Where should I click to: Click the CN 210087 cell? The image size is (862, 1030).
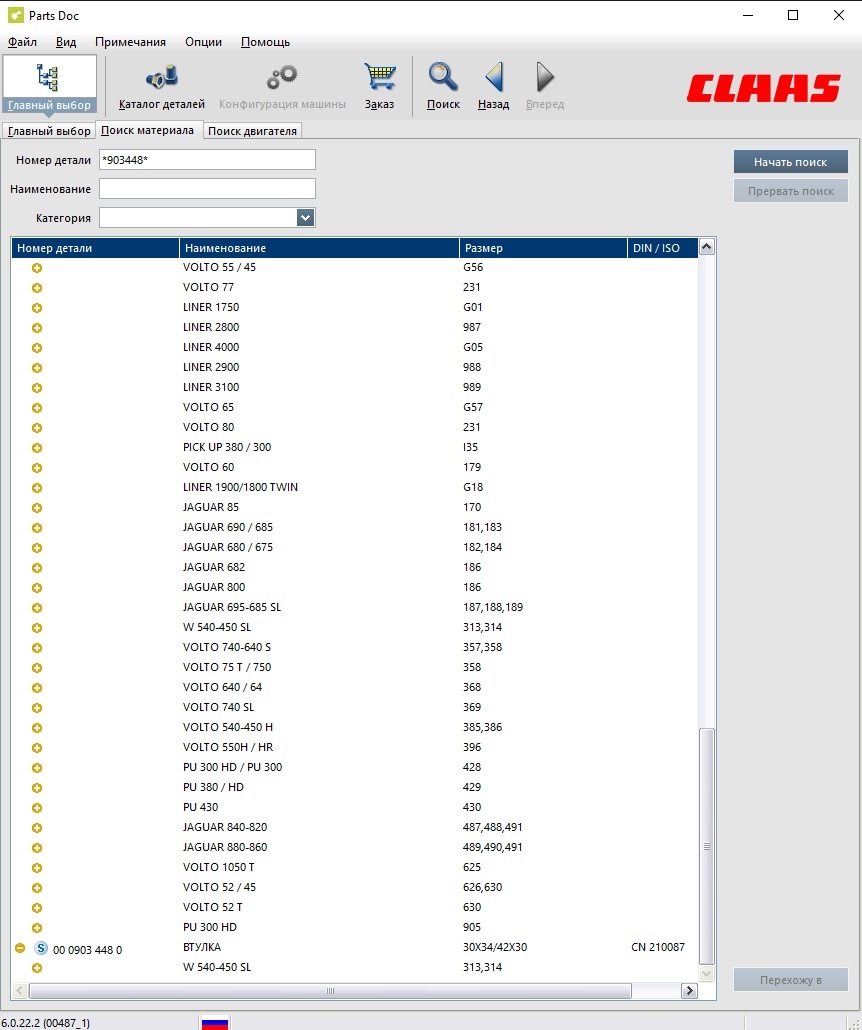pos(658,947)
